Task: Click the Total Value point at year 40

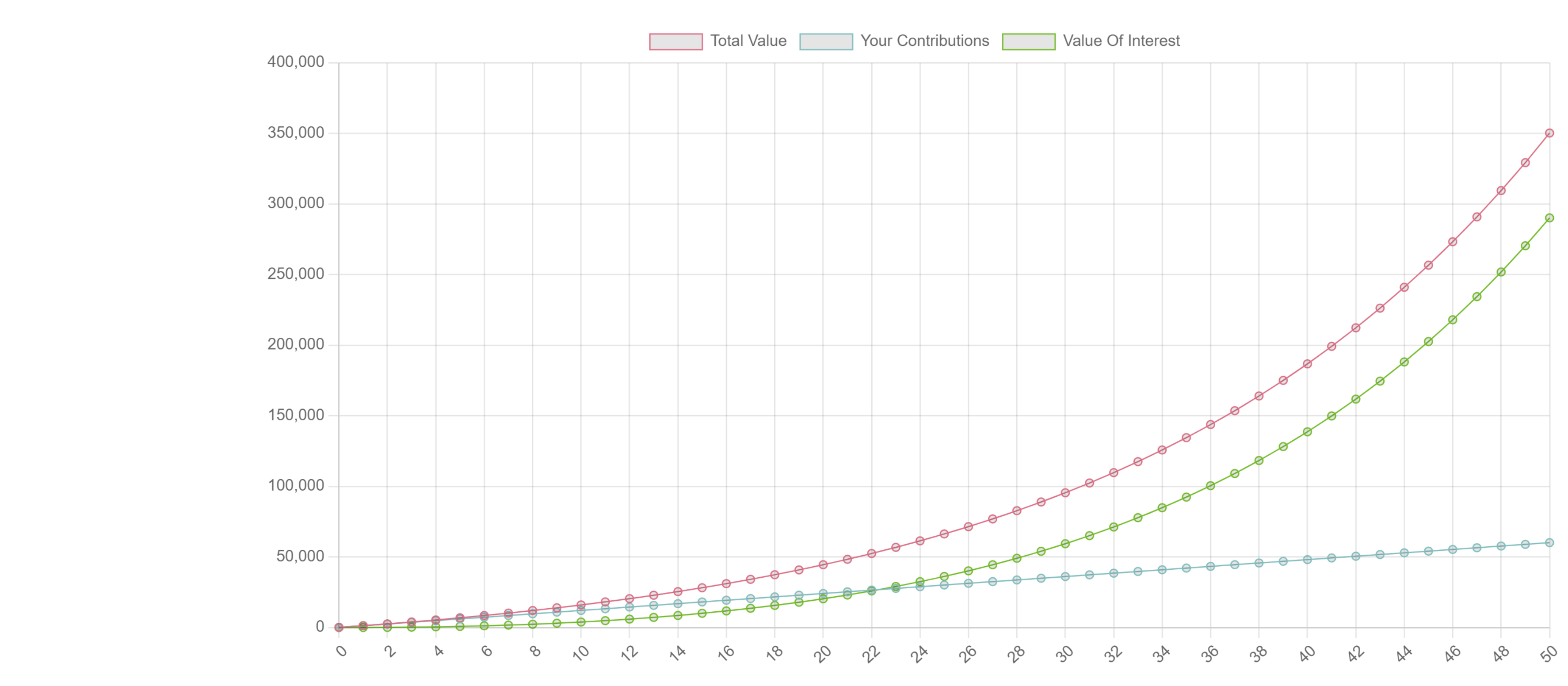Action: [1307, 364]
